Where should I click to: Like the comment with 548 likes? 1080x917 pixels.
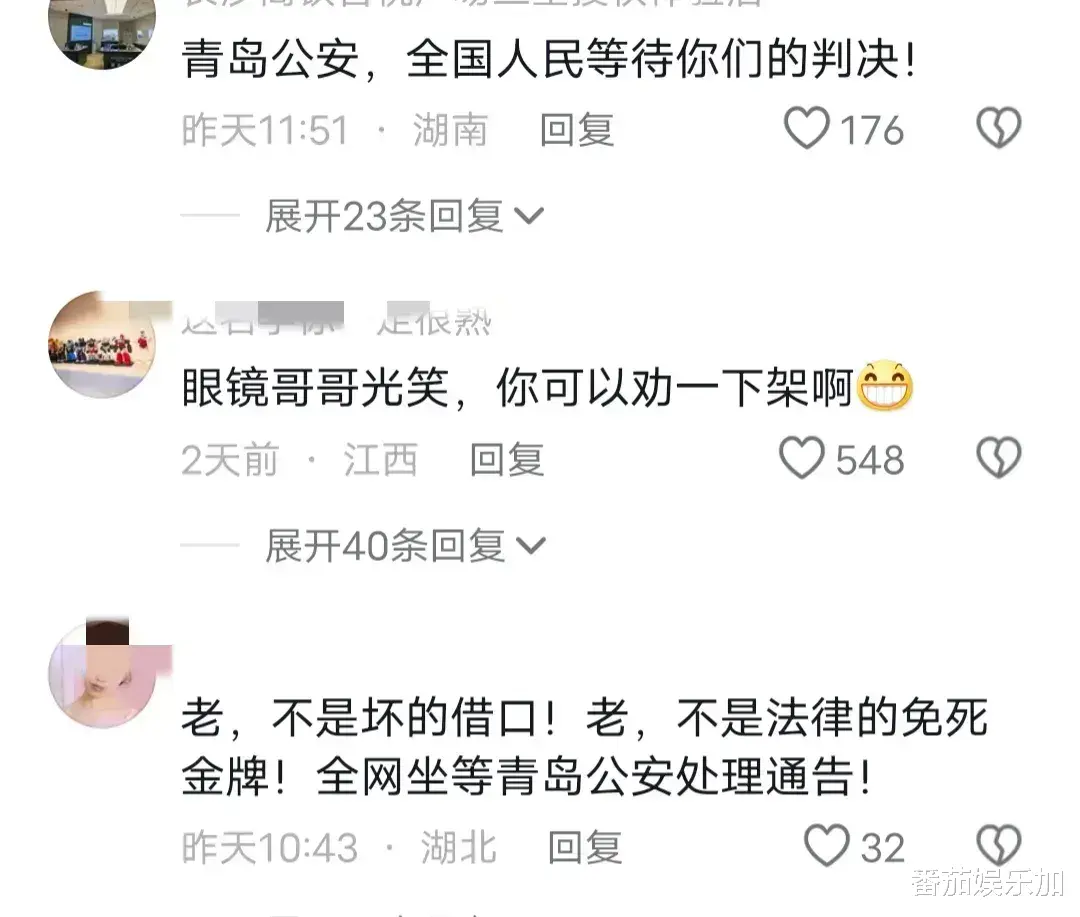(802, 458)
